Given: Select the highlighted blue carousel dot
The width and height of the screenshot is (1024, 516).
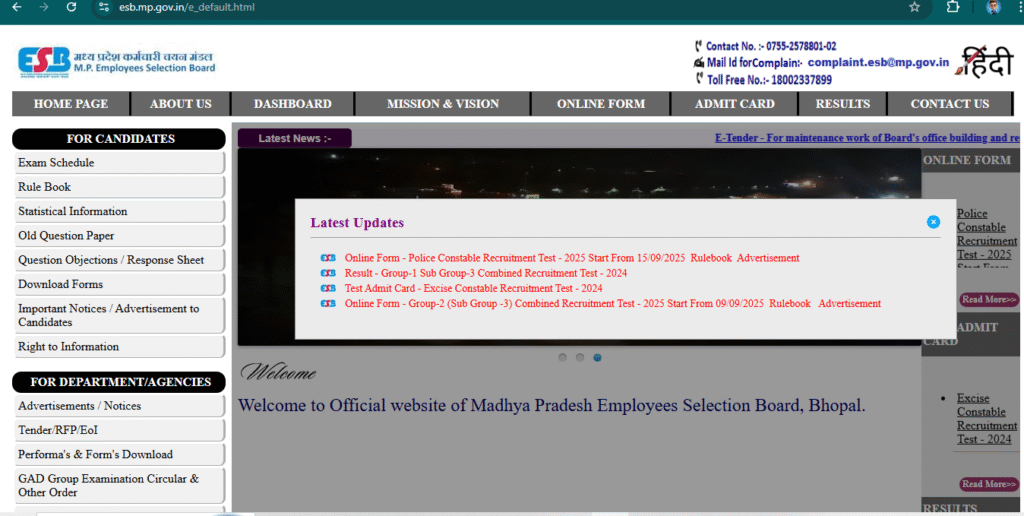Looking at the screenshot, I should point(597,357).
